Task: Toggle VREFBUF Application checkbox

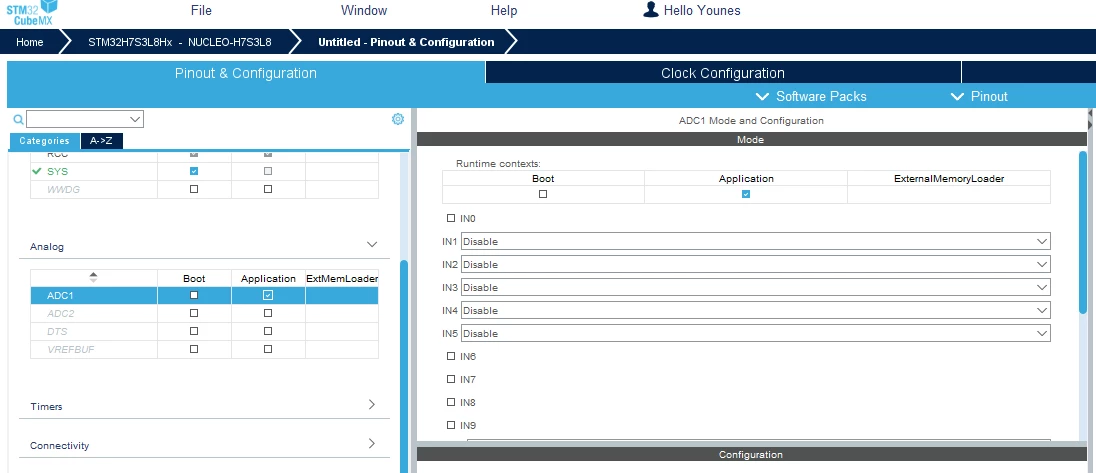Action: point(268,349)
